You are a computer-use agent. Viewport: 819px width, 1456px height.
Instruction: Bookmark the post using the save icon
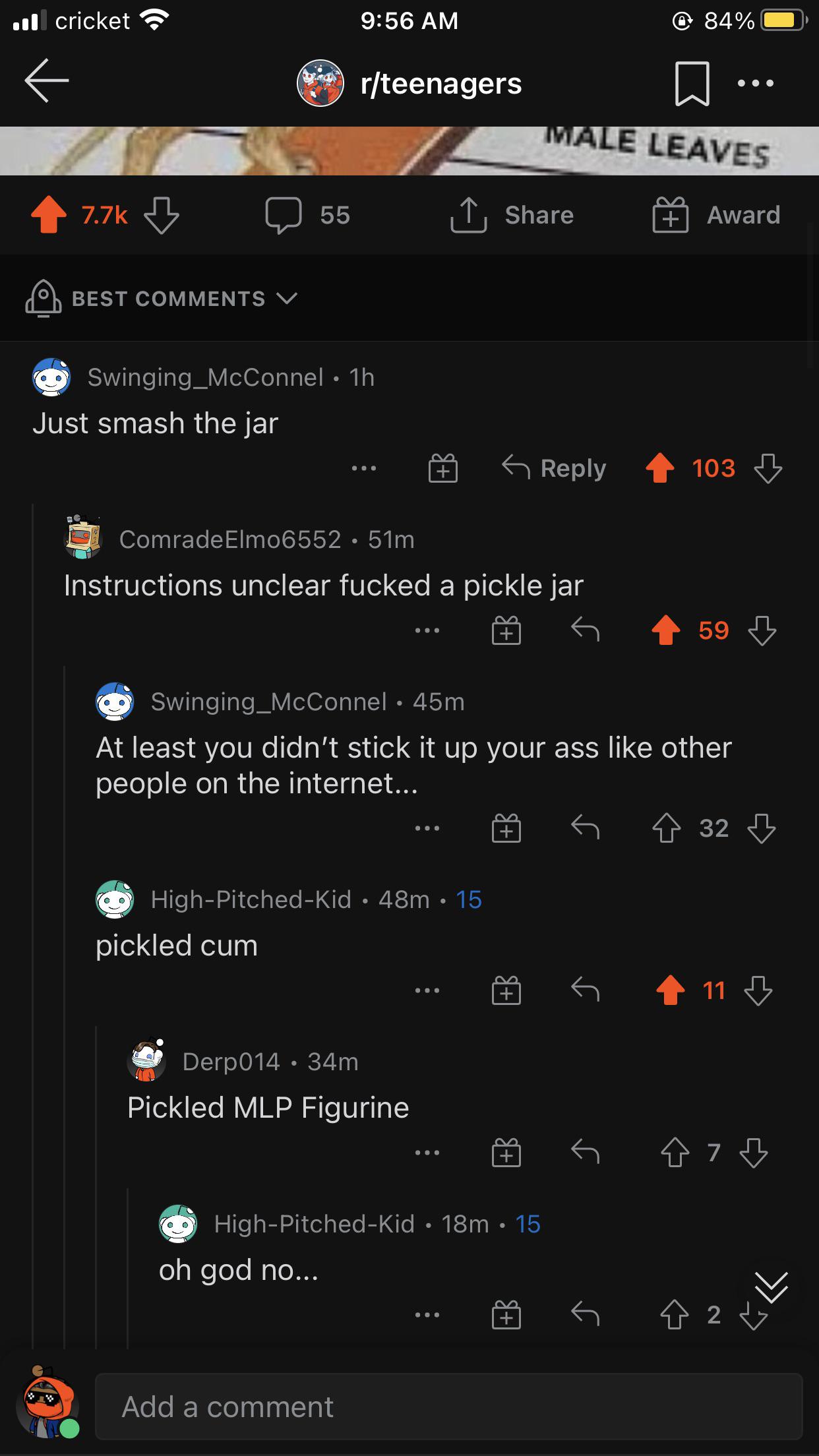(693, 83)
